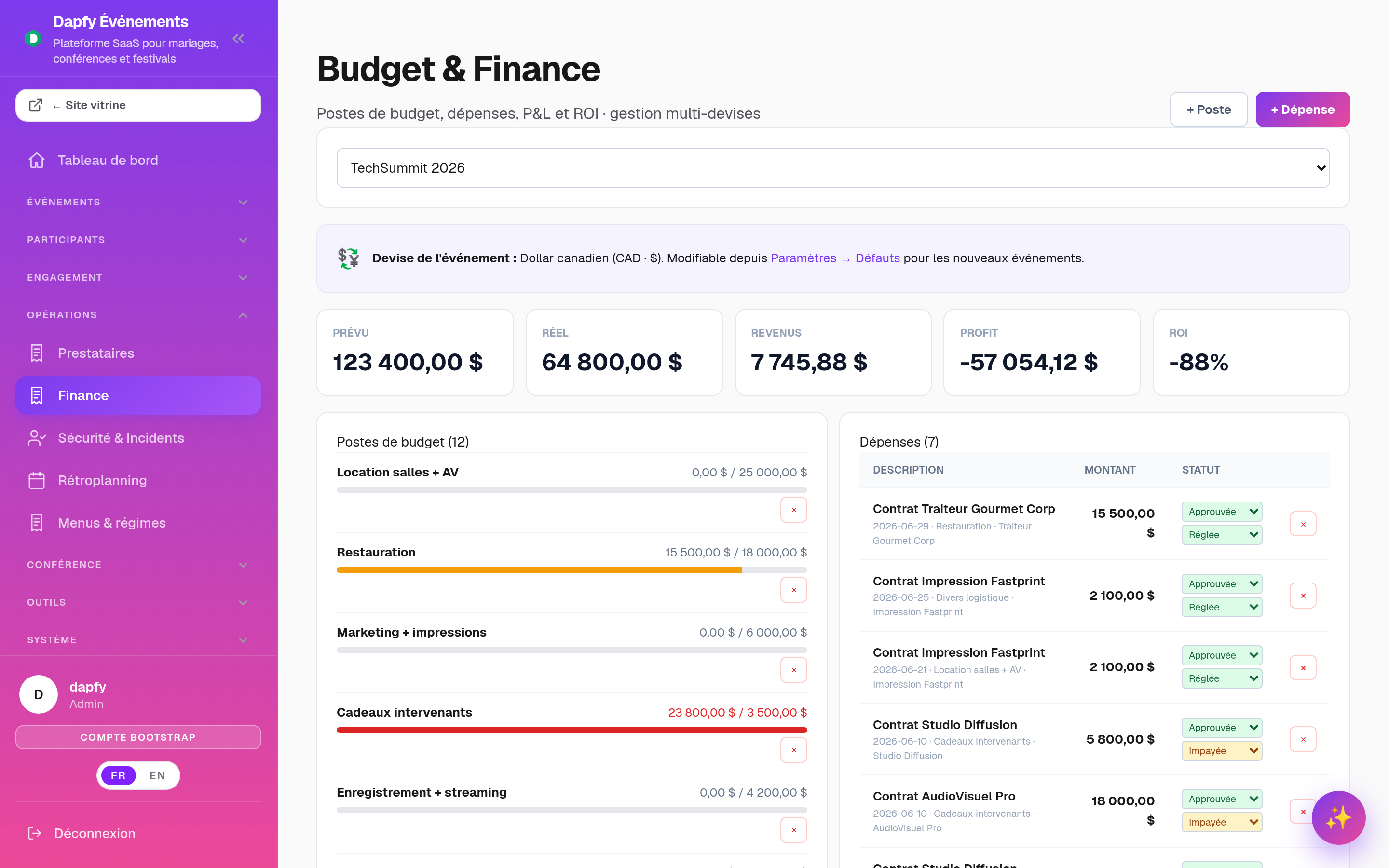This screenshot has width=1389, height=868.
Task: Click the receipt icon next to Prestataires
Action: point(37,353)
